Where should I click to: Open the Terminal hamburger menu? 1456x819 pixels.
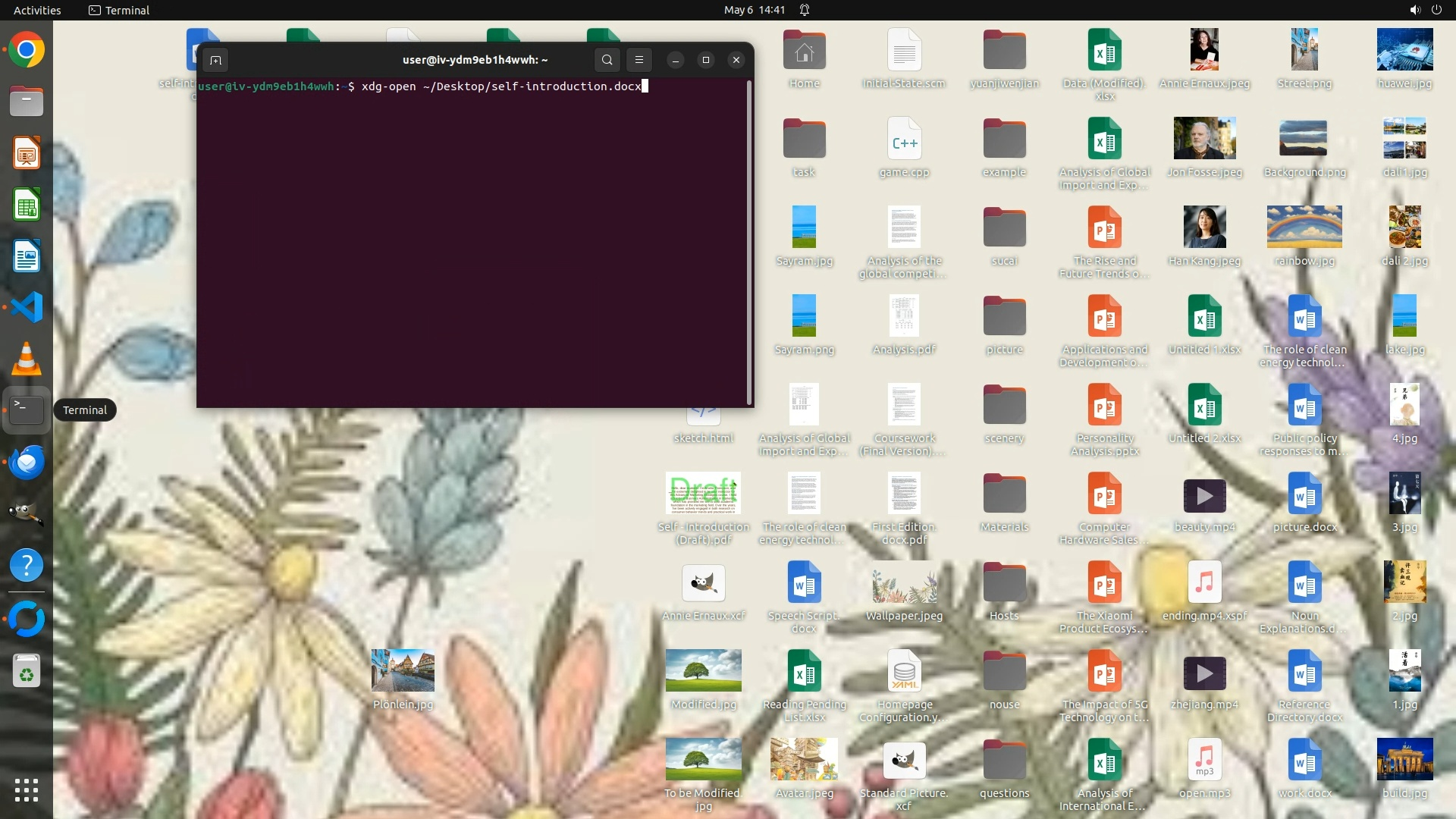639,60
